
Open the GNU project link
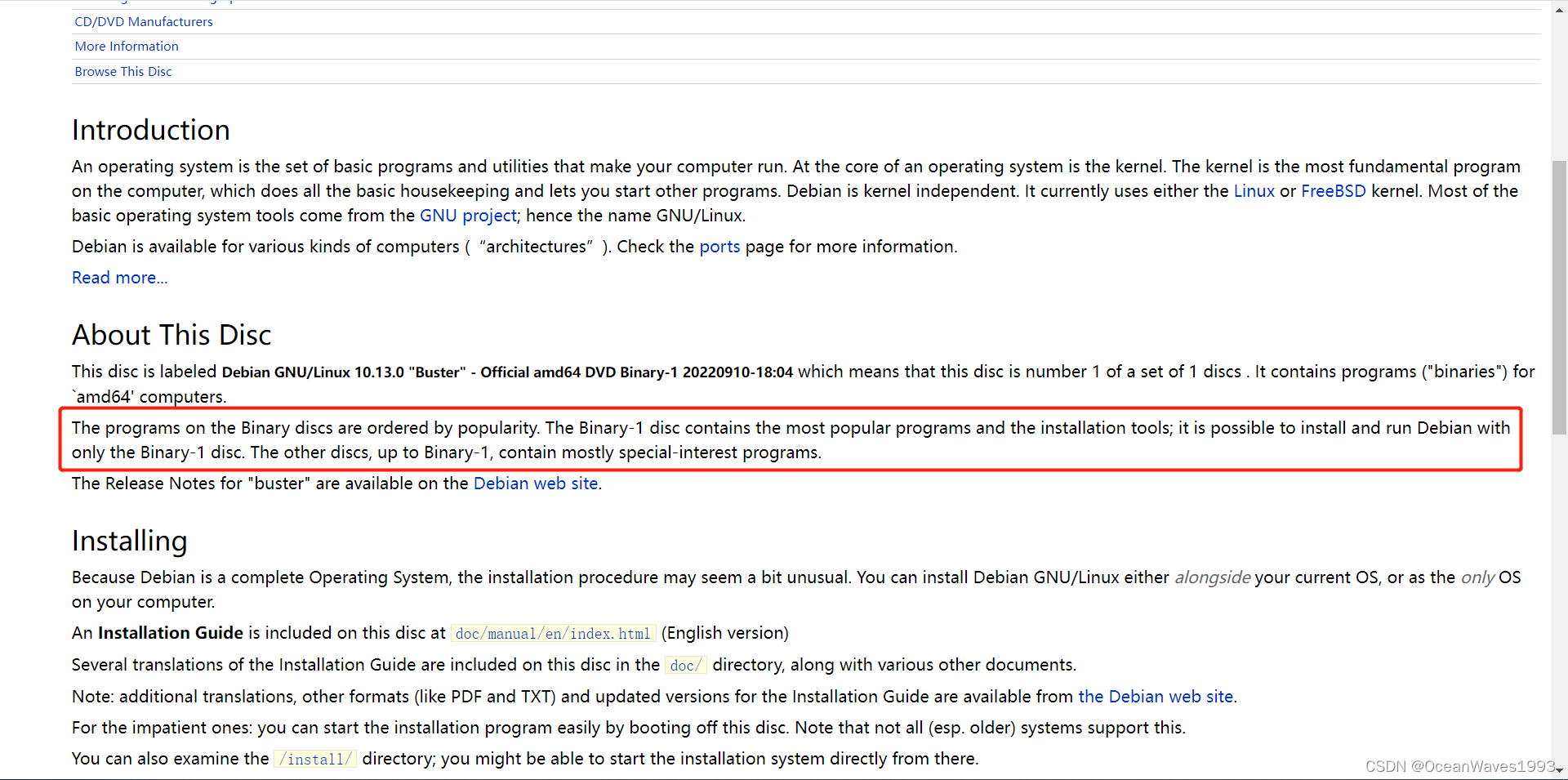tap(468, 216)
